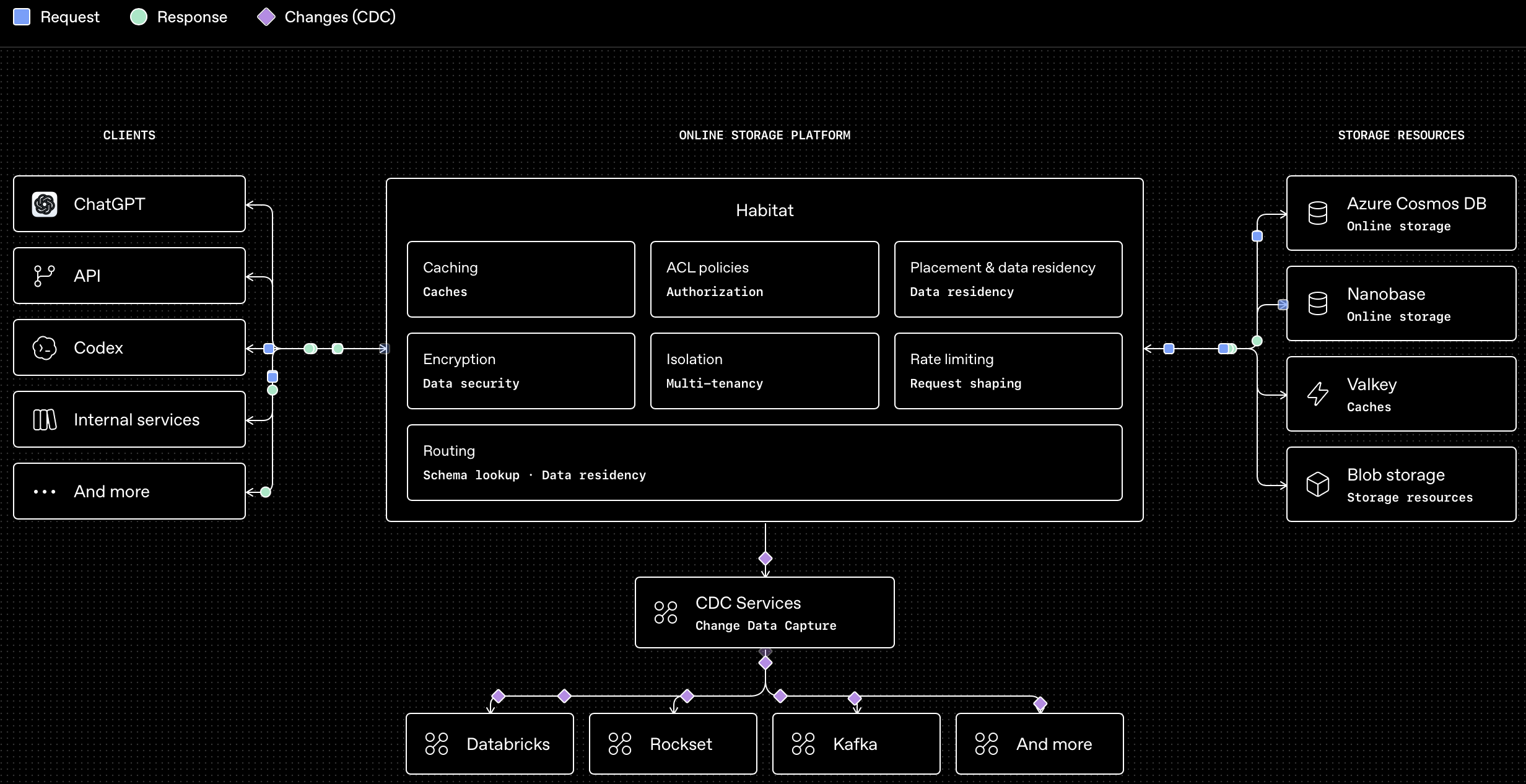This screenshot has height=784, width=1526.
Task: Click the "ONLINE STORAGE PLATFORM" heading
Action: click(765, 135)
